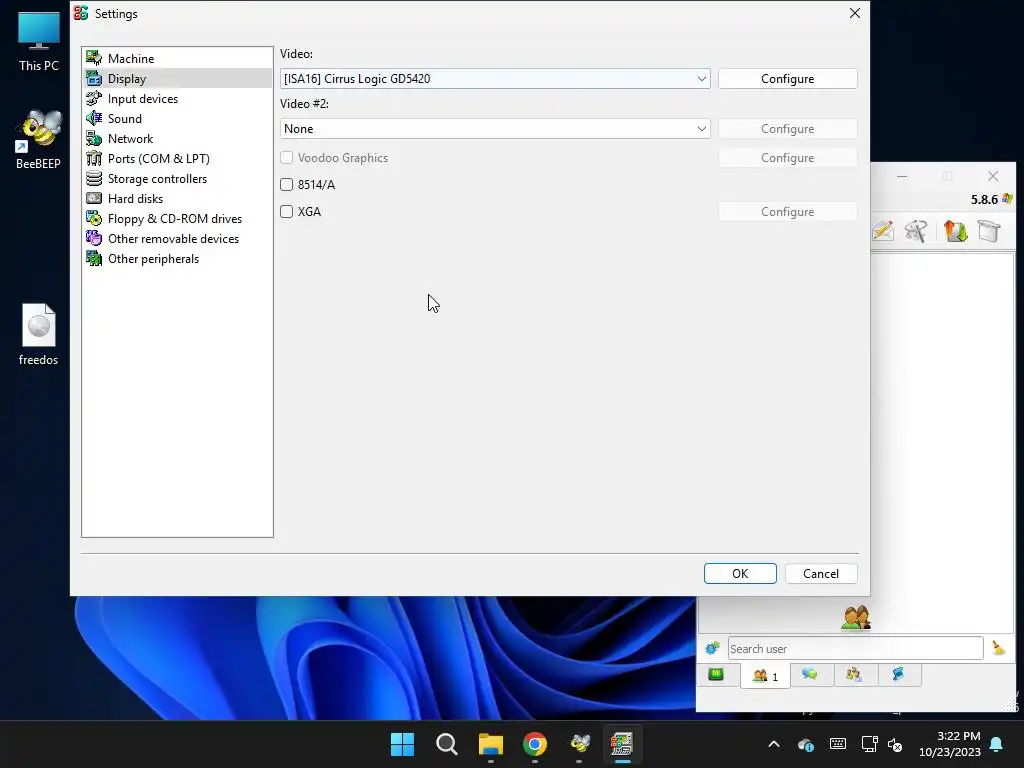Open Google Chrome from taskbar
1024x768 pixels.
coord(535,744)
